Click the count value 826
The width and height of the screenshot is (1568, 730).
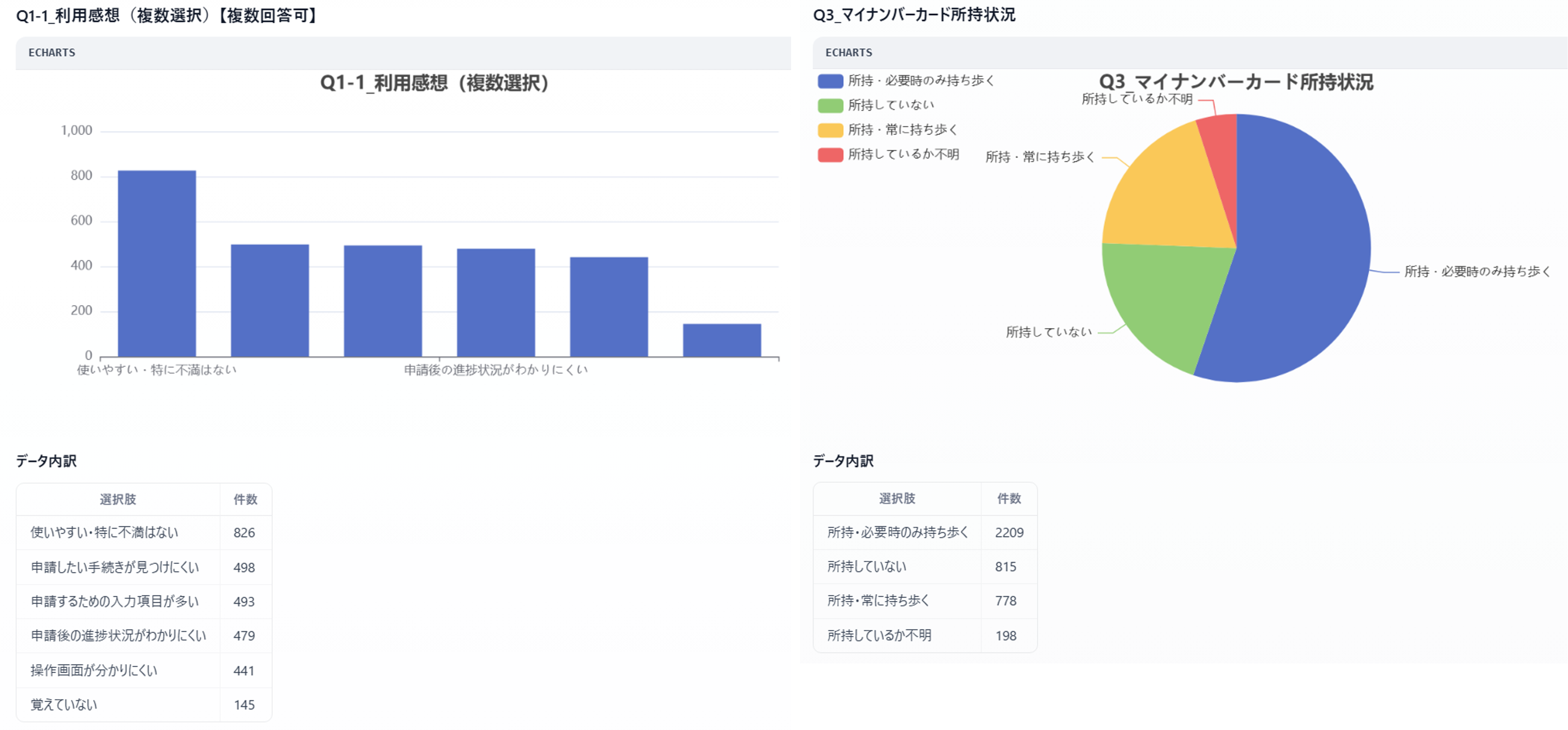pyautogui.click(x=244, y=533)
